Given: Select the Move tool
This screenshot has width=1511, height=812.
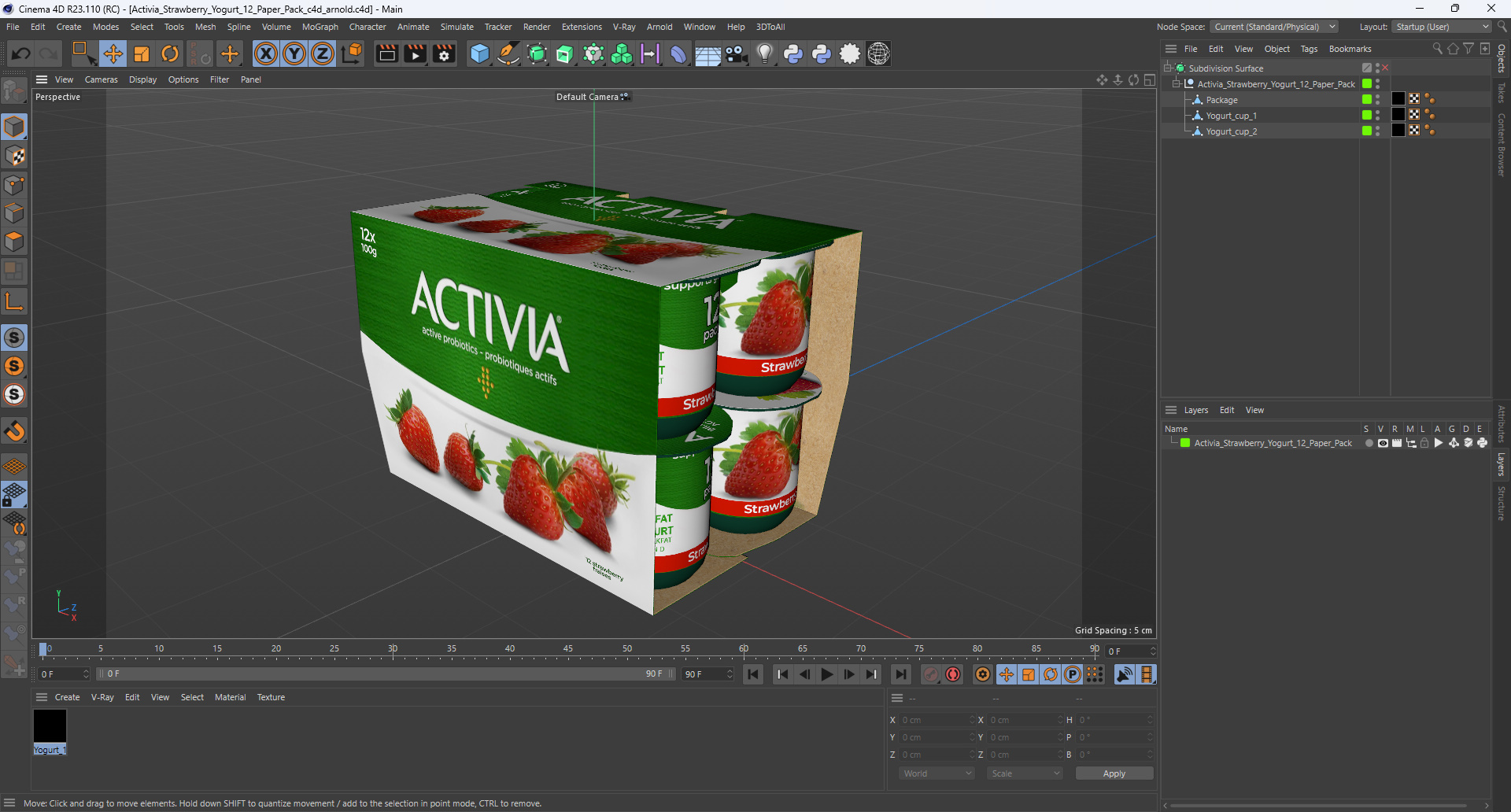Looking at the screenshot, I should (113, 54).
